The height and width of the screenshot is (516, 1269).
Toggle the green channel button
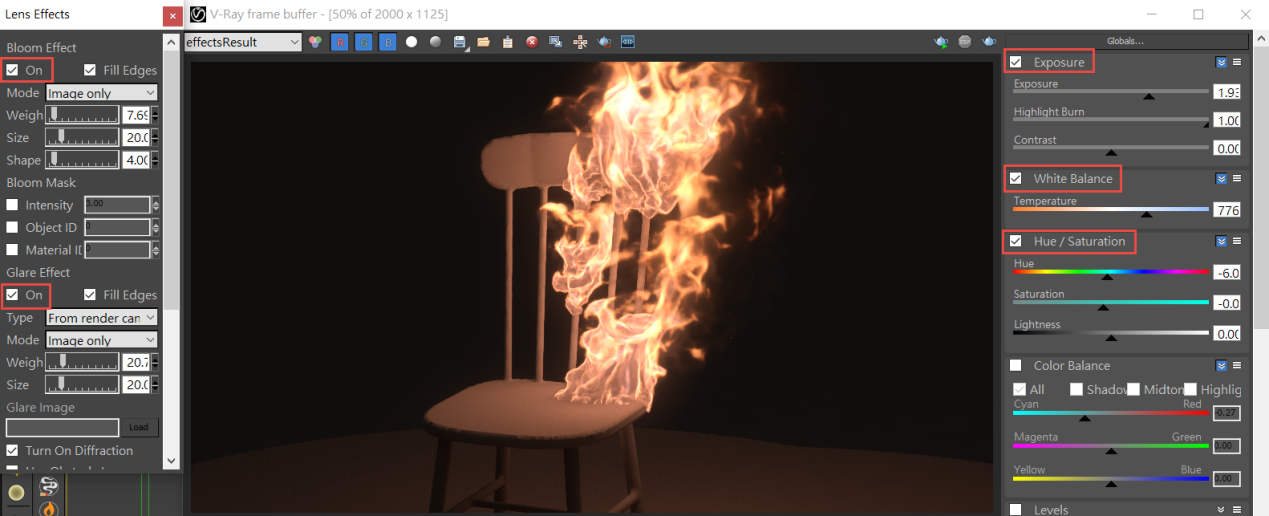[x=363, y=42]
